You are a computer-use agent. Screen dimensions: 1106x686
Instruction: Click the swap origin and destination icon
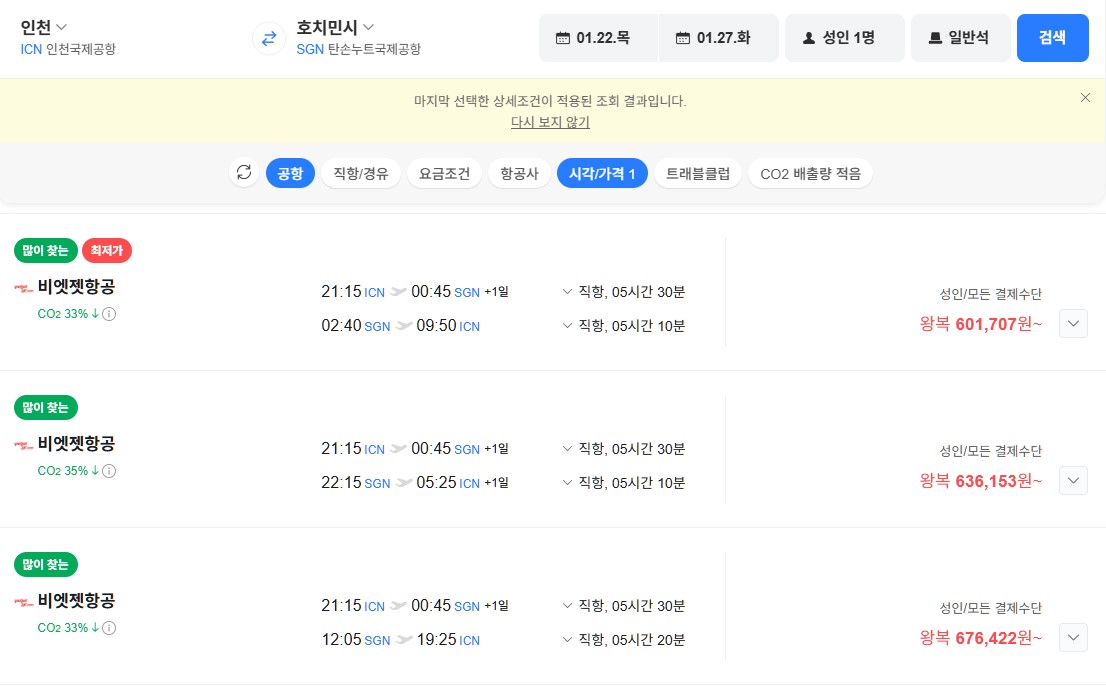tap(268, 39)
